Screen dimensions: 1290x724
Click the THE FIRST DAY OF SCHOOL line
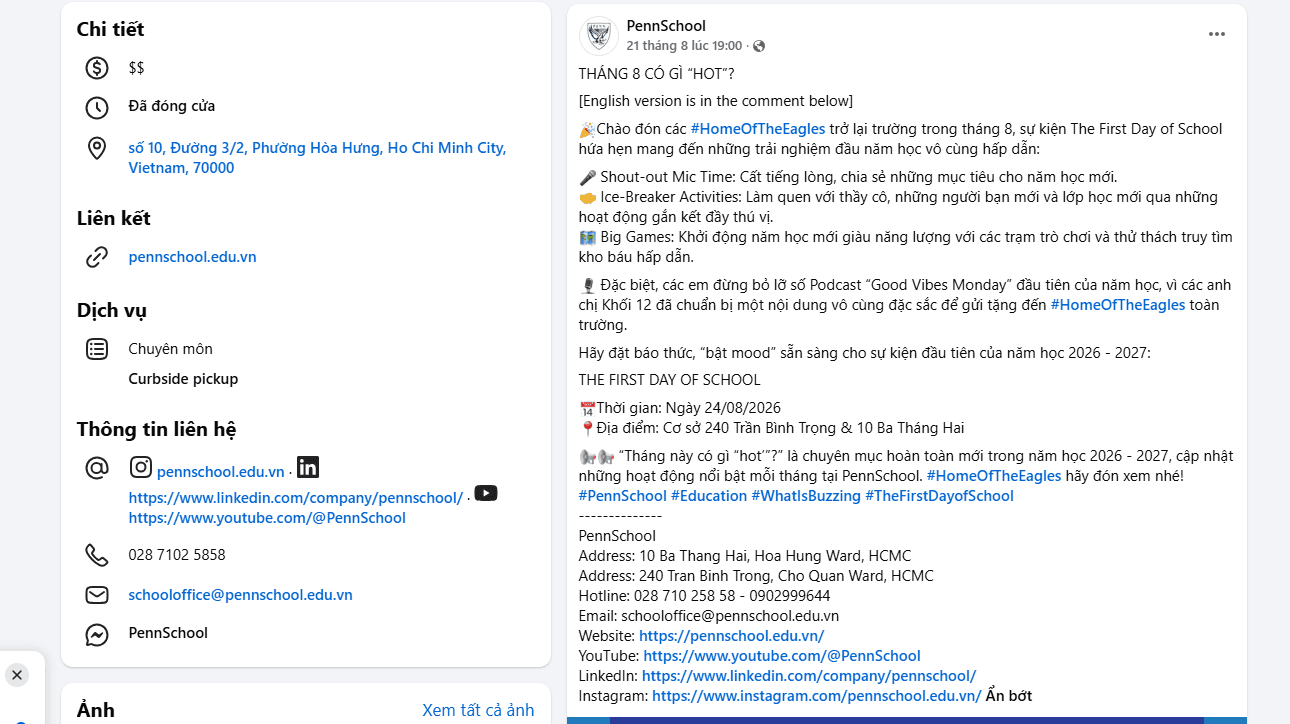click(670, 380)
